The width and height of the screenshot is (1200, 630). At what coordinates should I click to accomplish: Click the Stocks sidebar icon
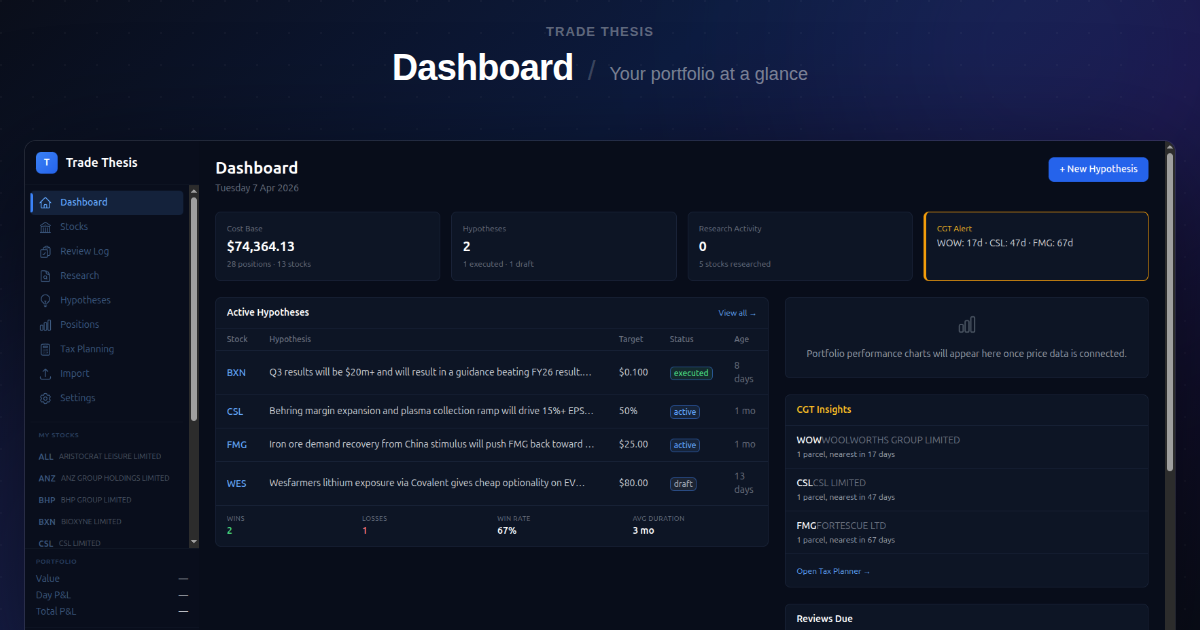click(x=45, y=227)
